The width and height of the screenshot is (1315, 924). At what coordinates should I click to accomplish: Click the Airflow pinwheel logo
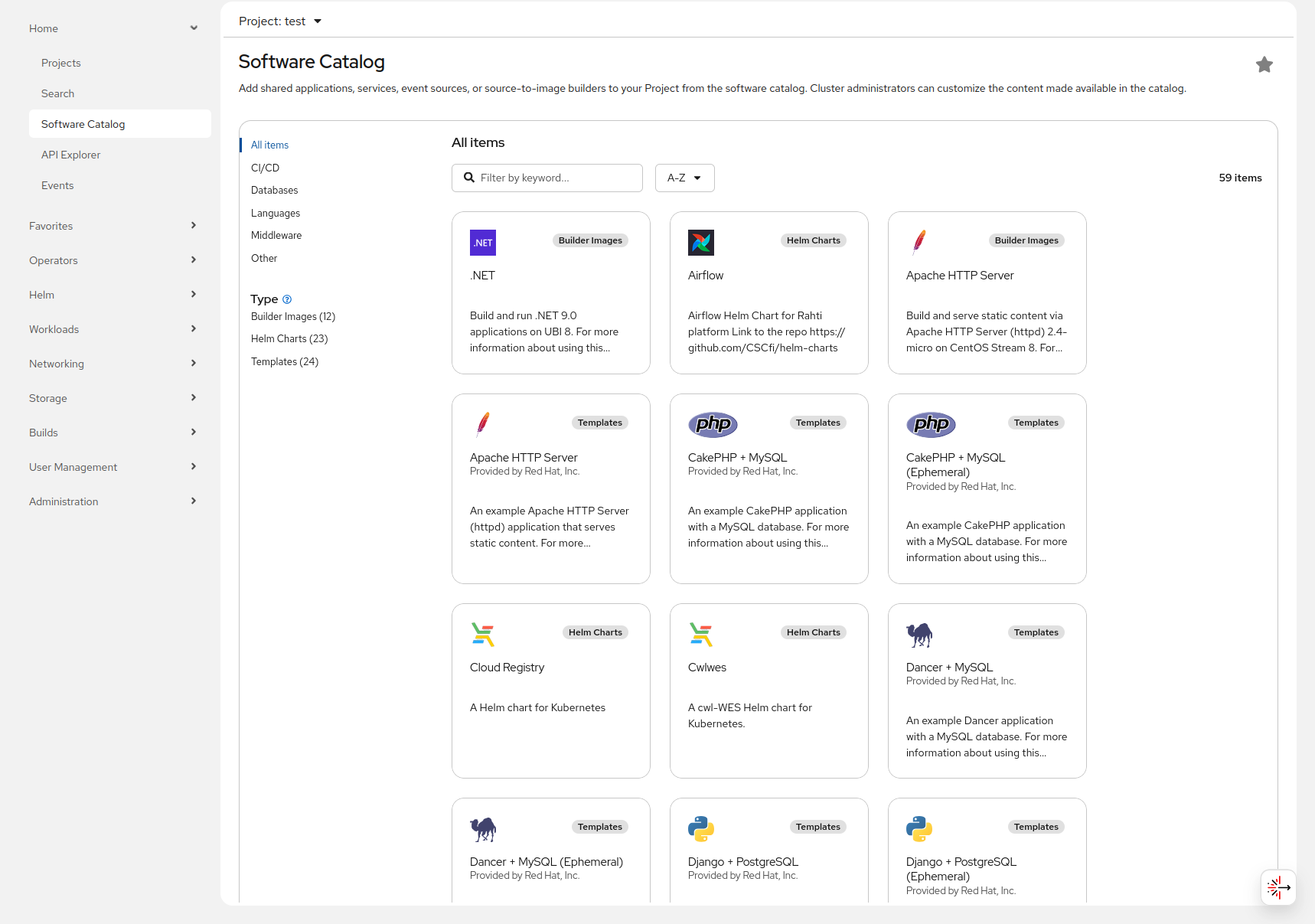pyautogui.click(x=700, y=243)
